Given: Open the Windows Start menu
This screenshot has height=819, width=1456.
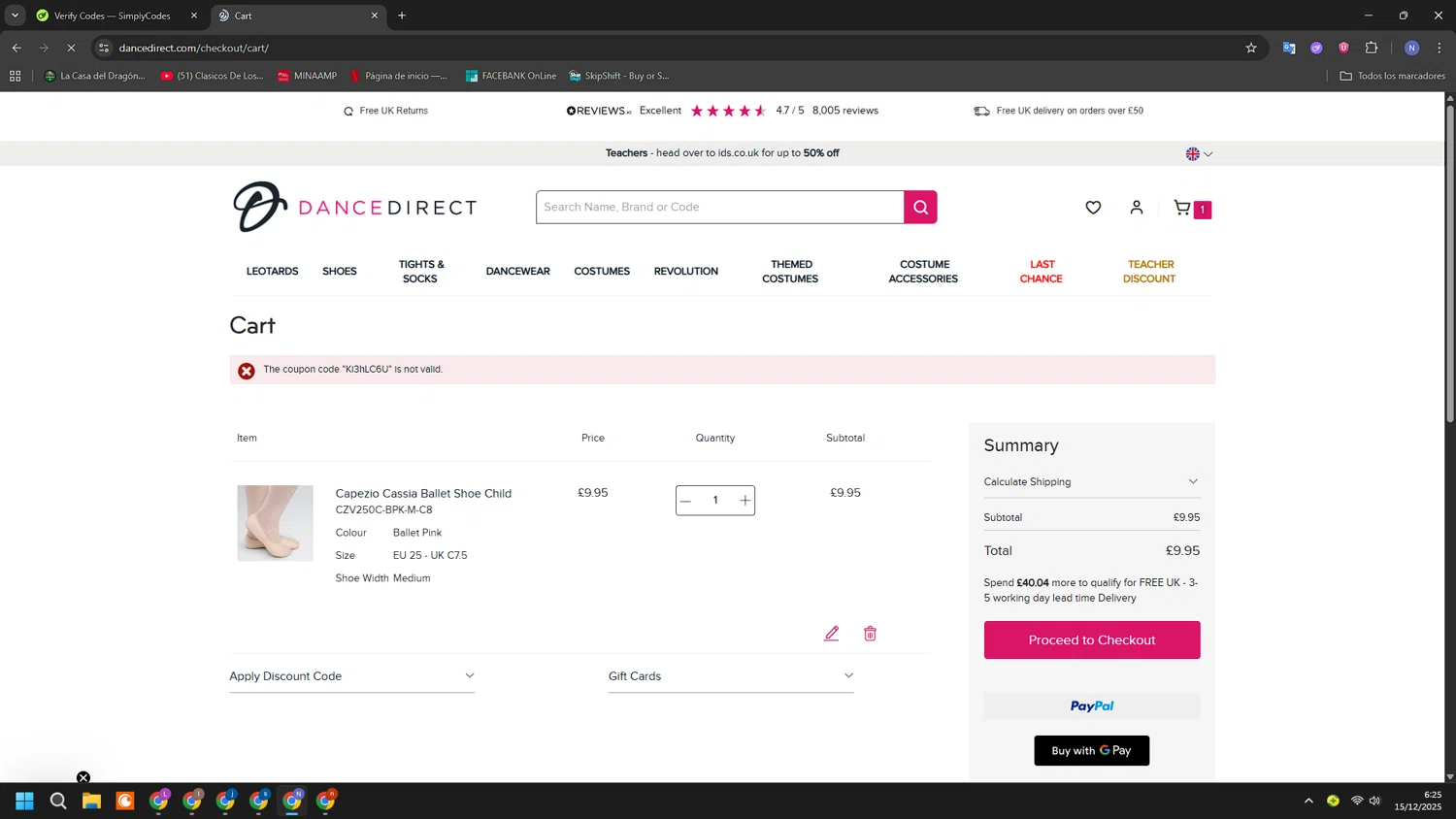Looking at the screenshot, I should coord(25,801).
